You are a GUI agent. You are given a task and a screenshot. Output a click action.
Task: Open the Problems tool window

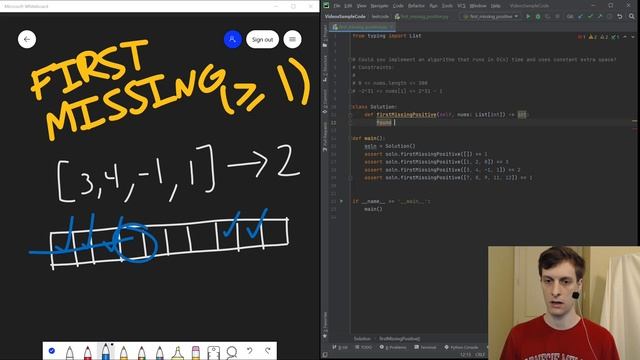(393, 347)
